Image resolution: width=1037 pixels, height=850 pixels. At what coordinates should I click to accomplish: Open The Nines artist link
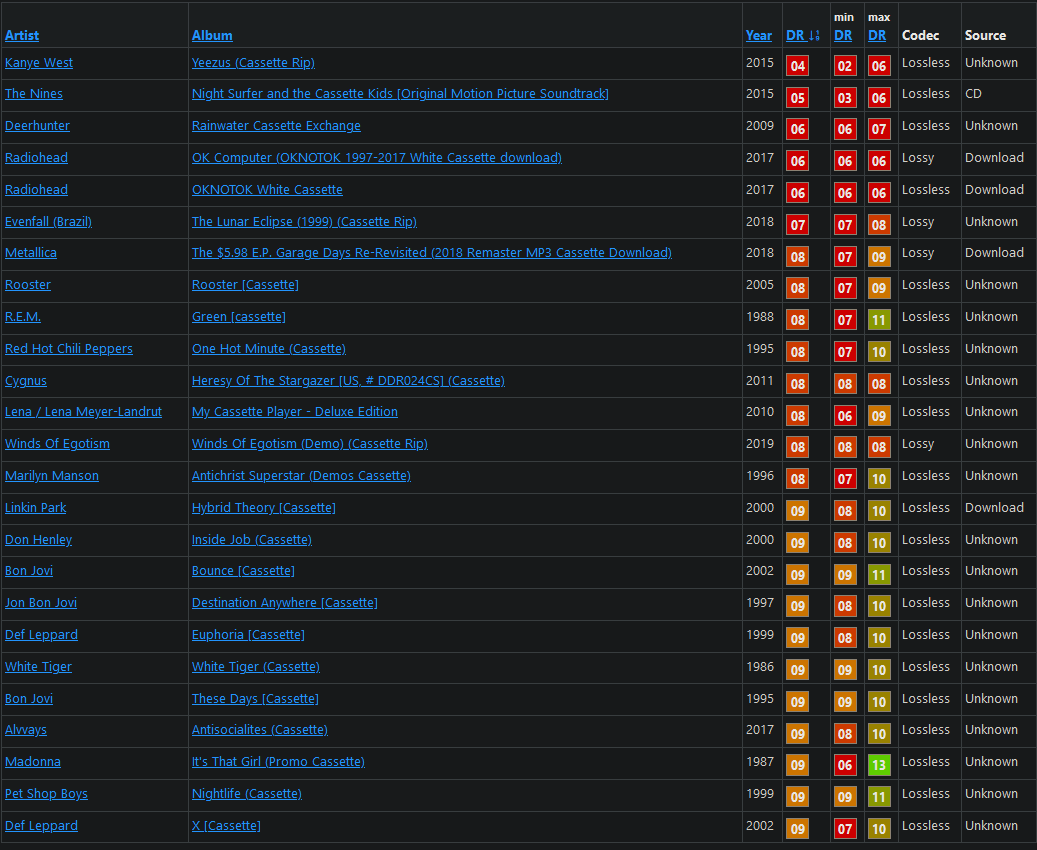[x=34, y=94]
